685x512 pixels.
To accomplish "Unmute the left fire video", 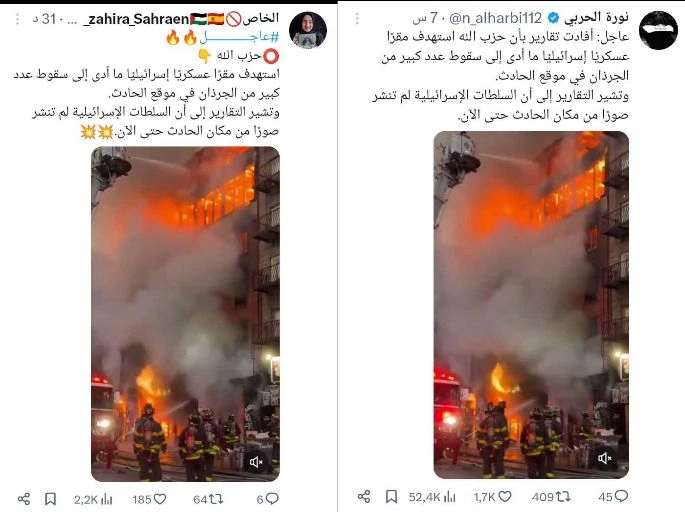I will click(x=256, y=461).
